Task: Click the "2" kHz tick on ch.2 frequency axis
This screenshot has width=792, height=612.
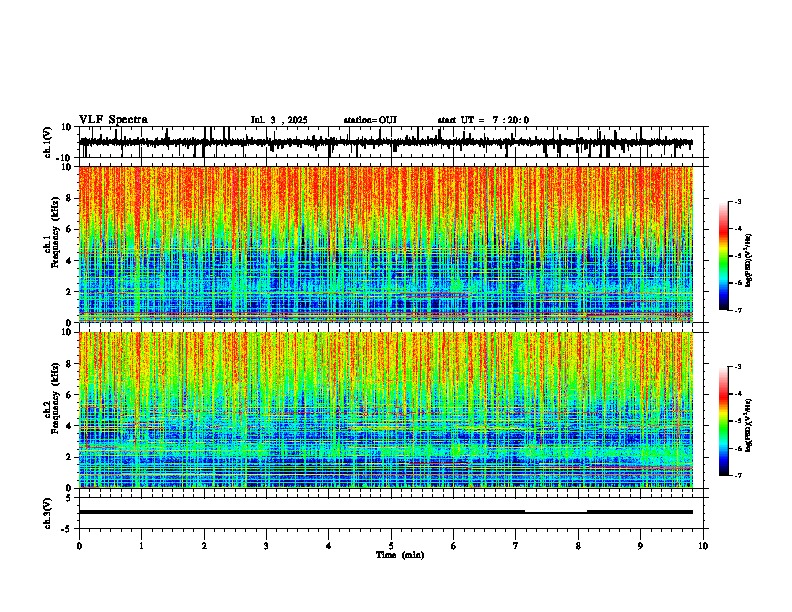Action: (x=70, y=457)
